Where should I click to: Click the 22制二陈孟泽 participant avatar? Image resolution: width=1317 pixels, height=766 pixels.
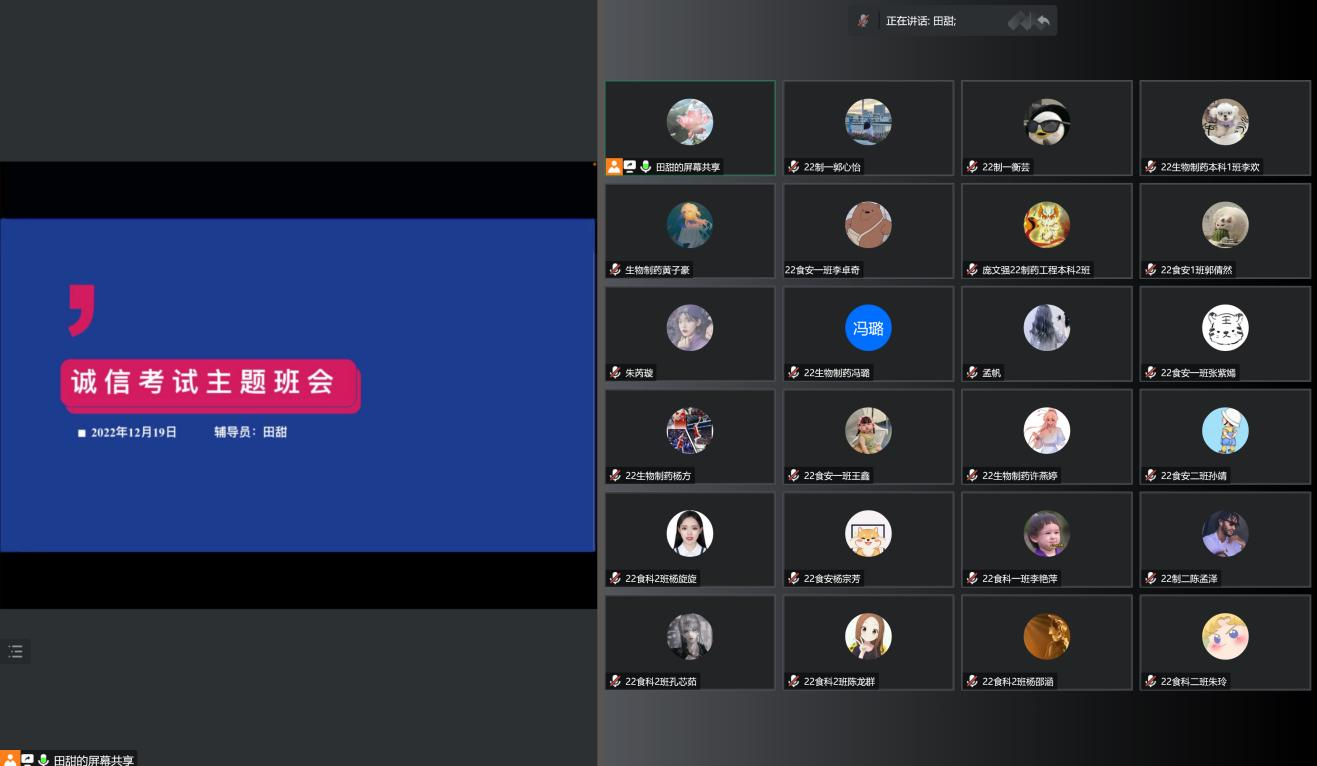(x=1224, y=534)
